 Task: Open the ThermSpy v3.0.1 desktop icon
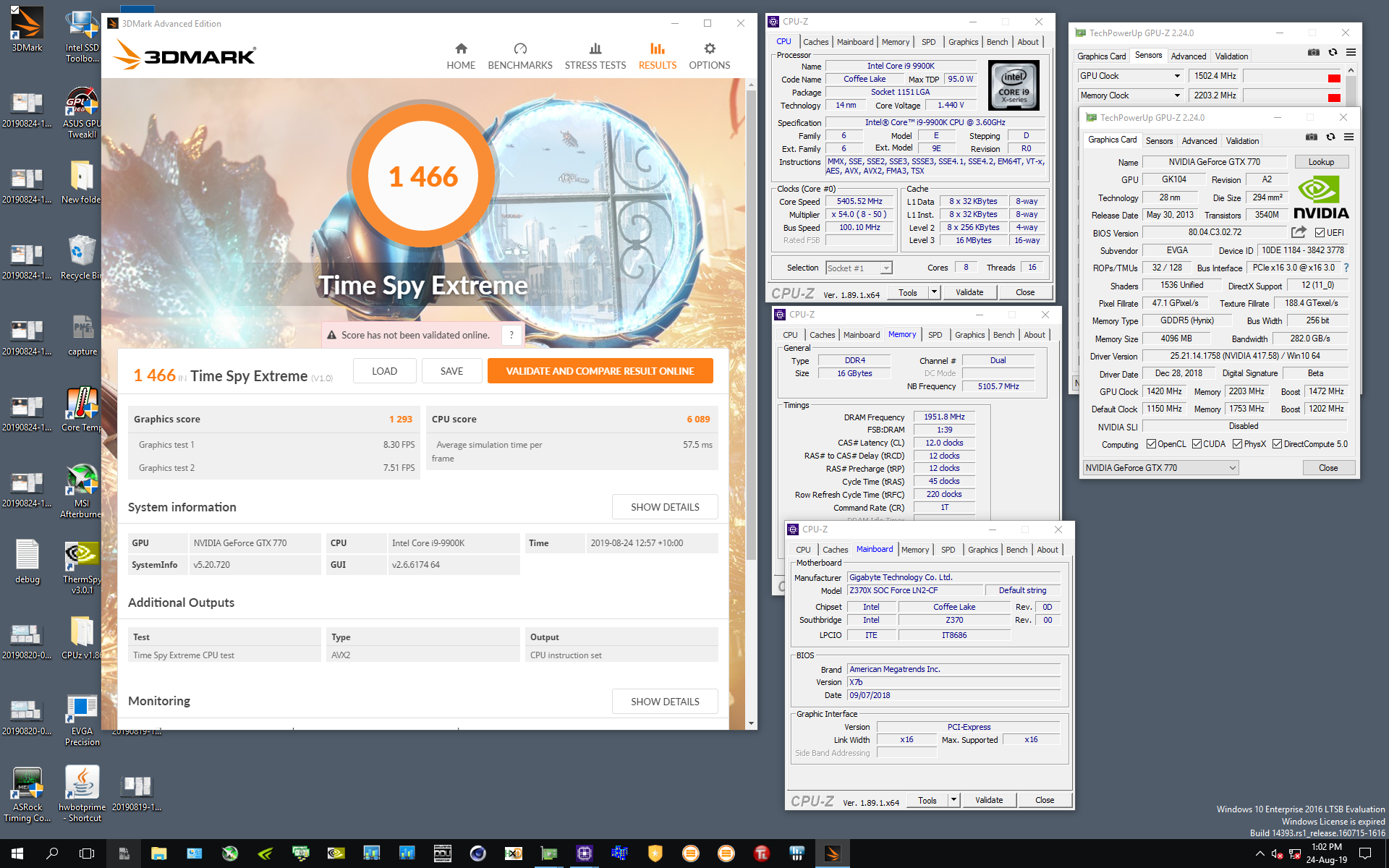(x=82, y=568)
